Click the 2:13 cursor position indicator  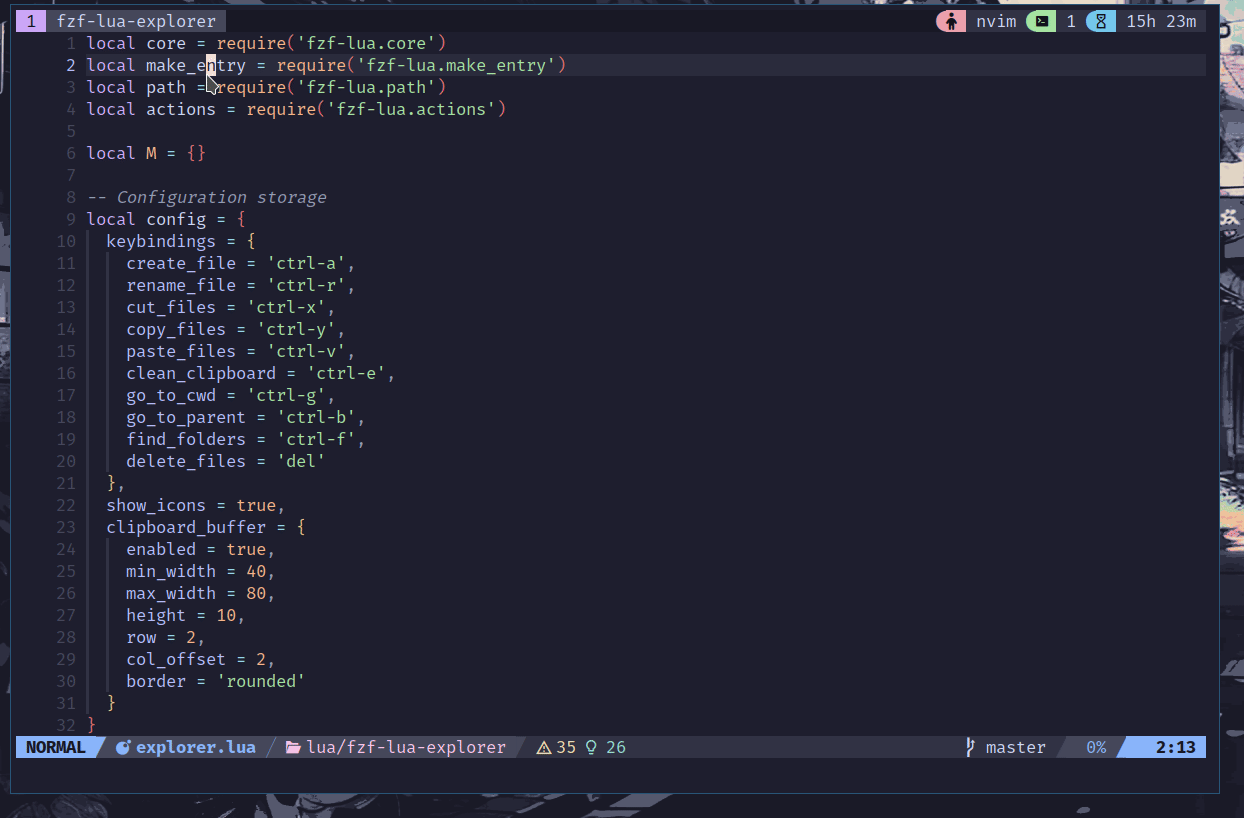coord(1176,747)
